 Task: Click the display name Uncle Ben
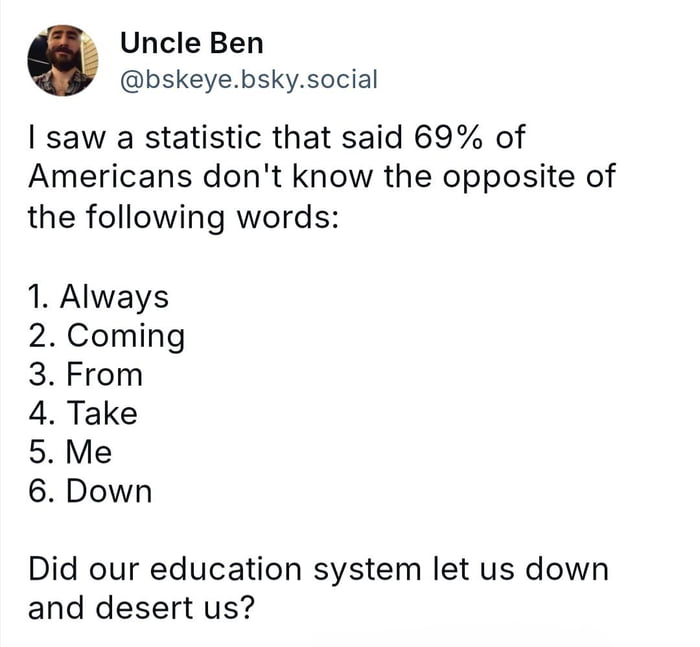[191, 43]
